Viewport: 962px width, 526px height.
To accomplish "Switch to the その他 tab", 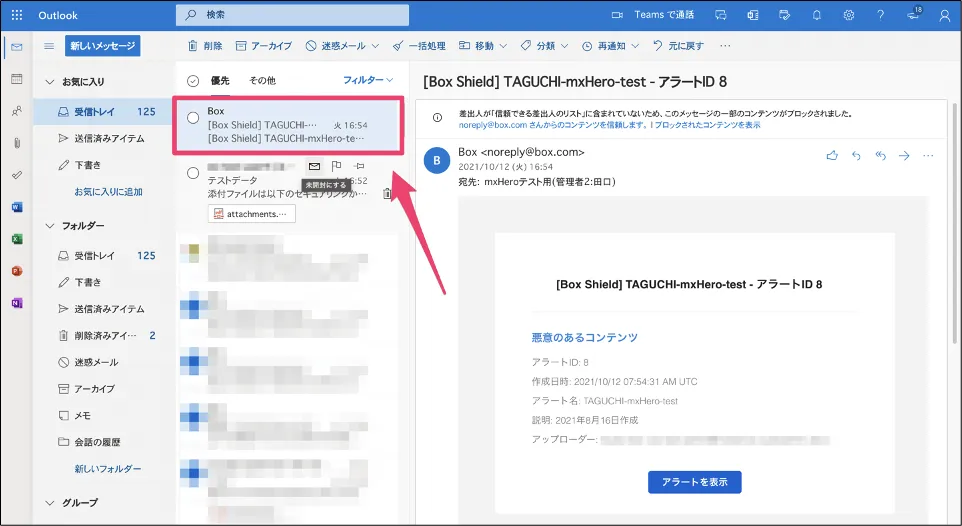I will point(262,80).
